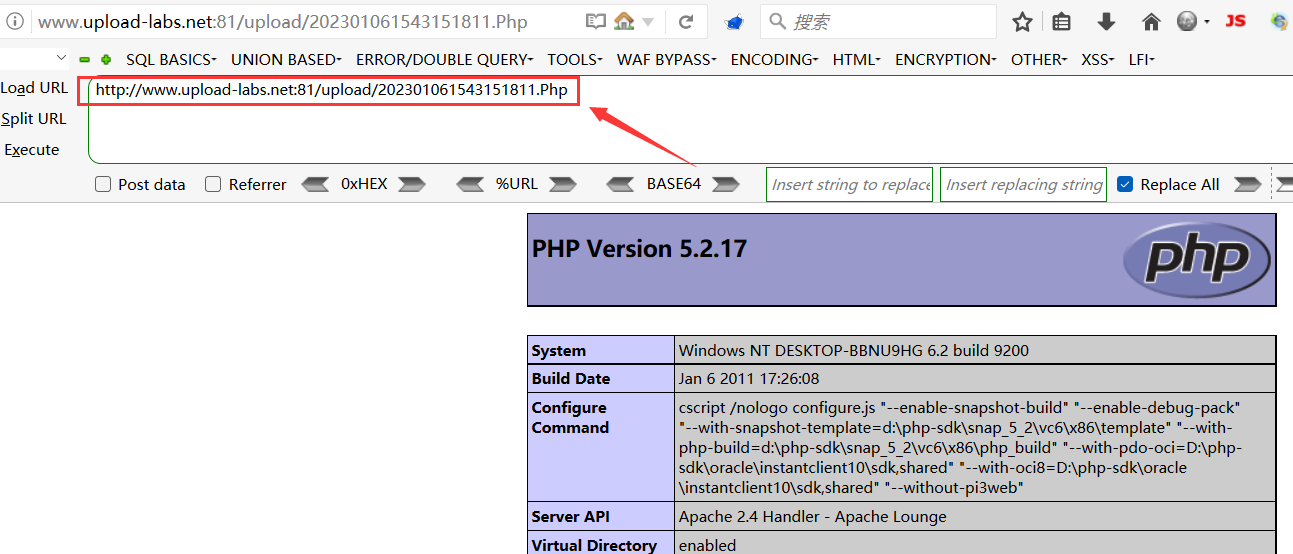This screenshot has width=1293, height=554.
Task: Click the blue bird extension icon
Action: (x=734, y=22)
